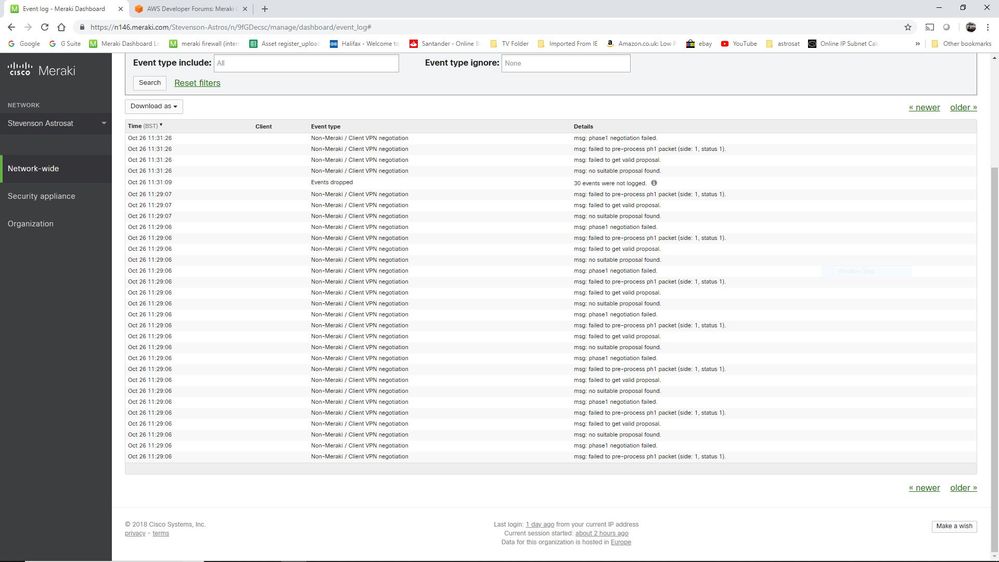Image resolution: width=999 pixels, height=562 pixels.
Task: Select the Oct 26 11:31:09 timestamp
Action: click(x=150, y=182)
